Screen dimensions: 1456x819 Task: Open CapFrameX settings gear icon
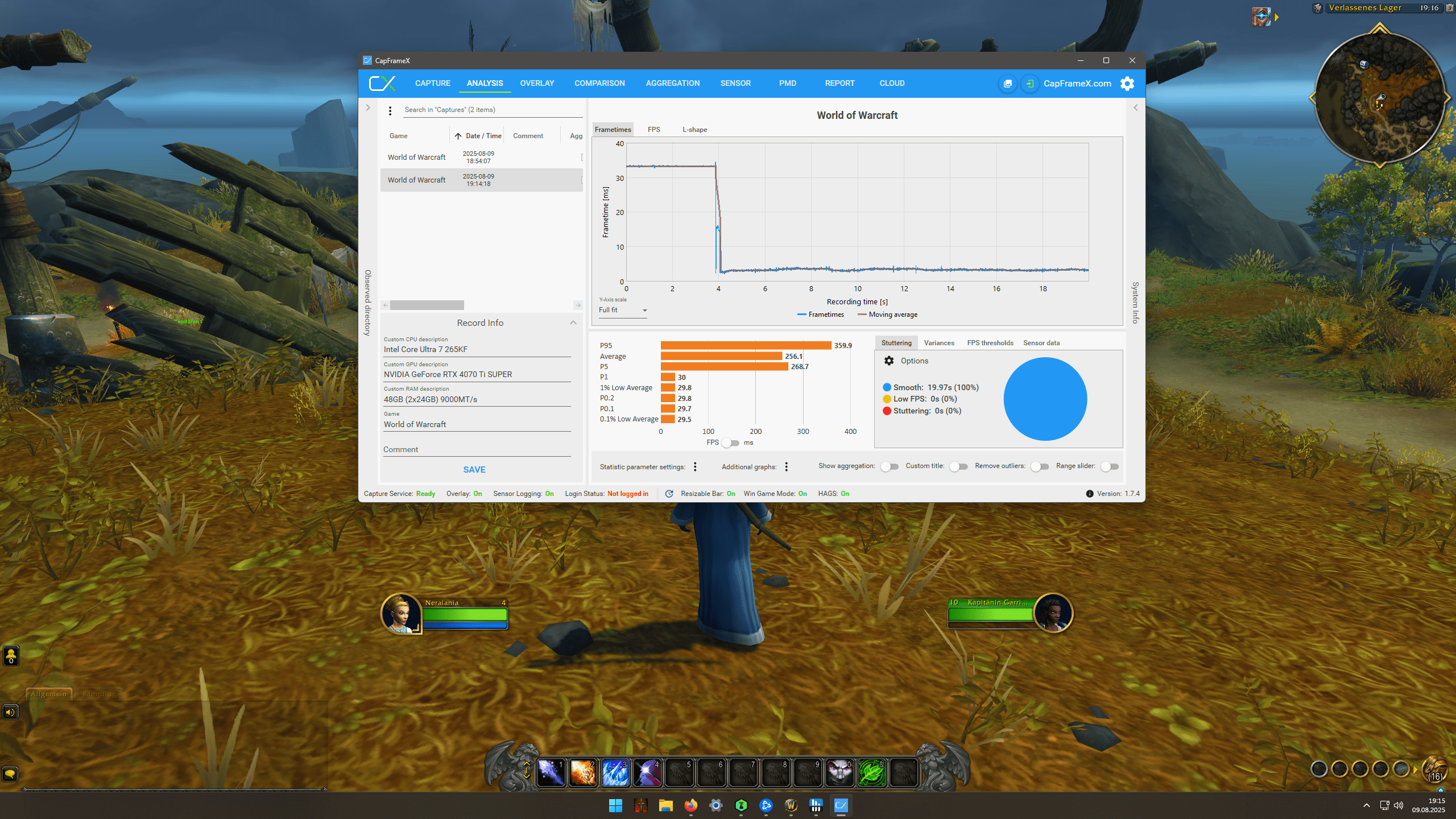tap(1127, 84)
